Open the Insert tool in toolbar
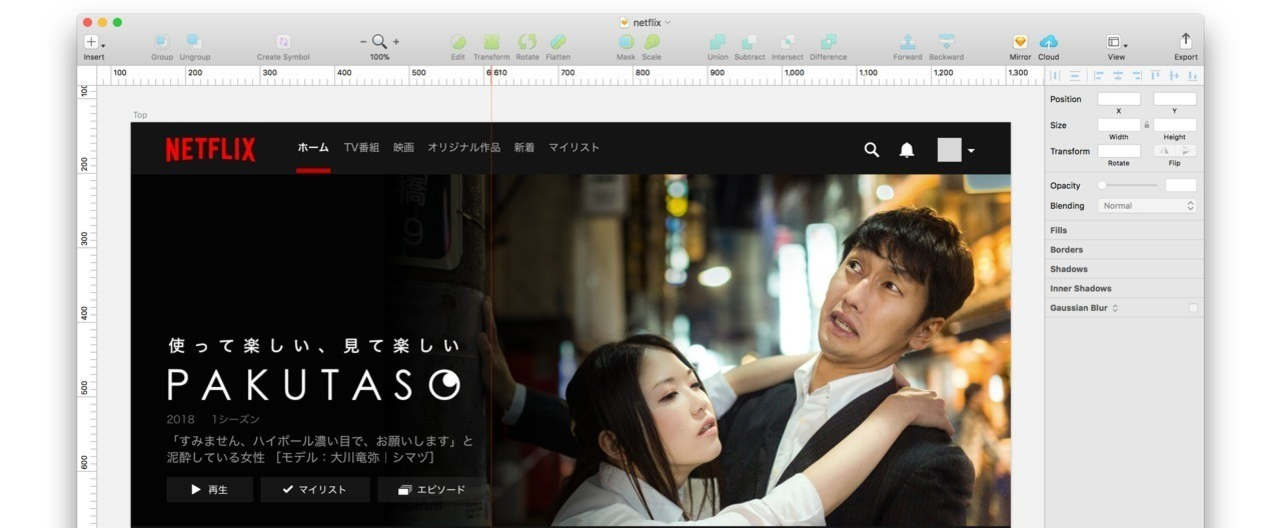Screen dimensions: 1280x528 tap(93, 42)
